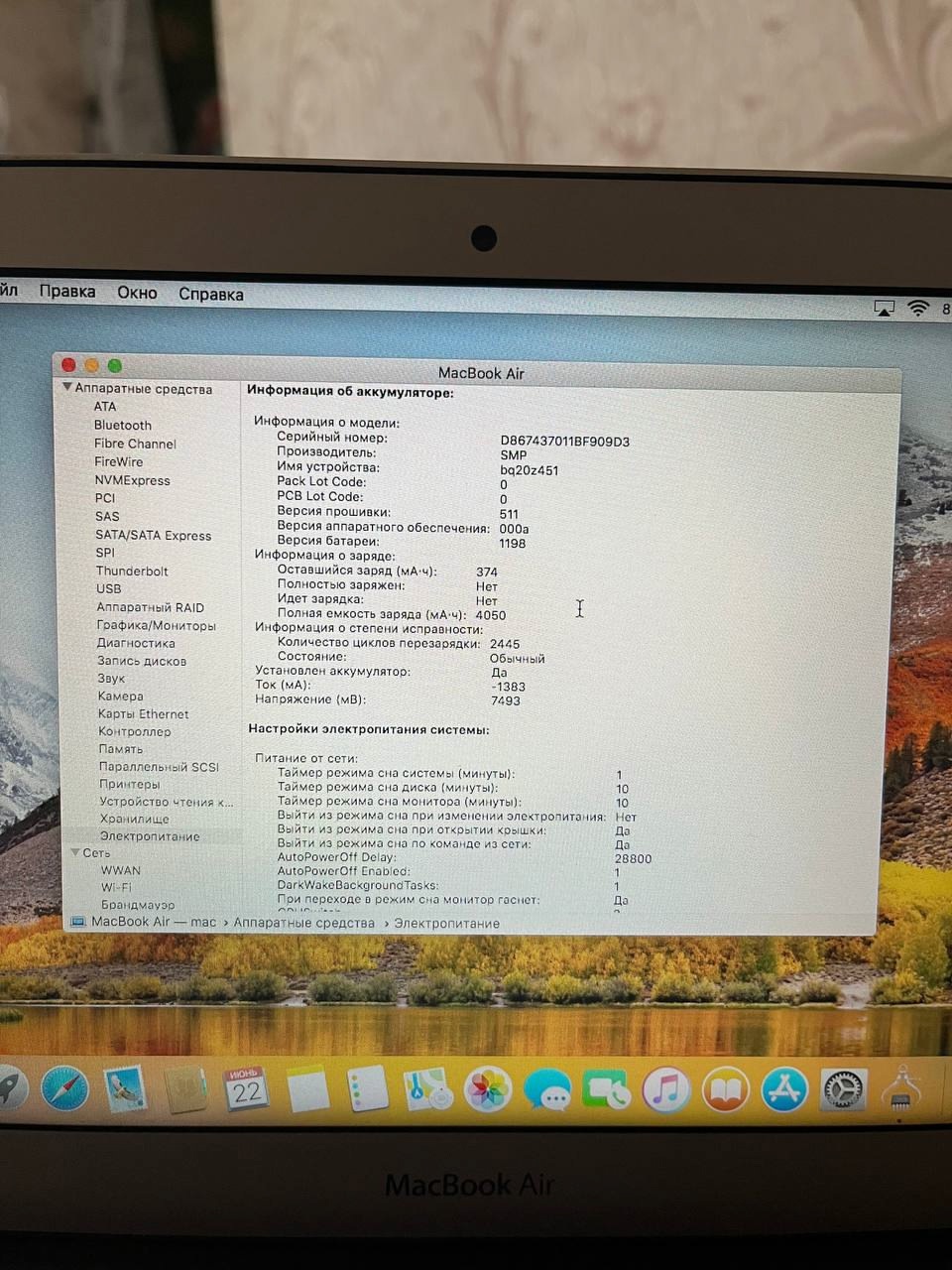Select Контроллер in the sidebar
Image resolution: width=952 pixels, height=1270 pixels.
135,732
